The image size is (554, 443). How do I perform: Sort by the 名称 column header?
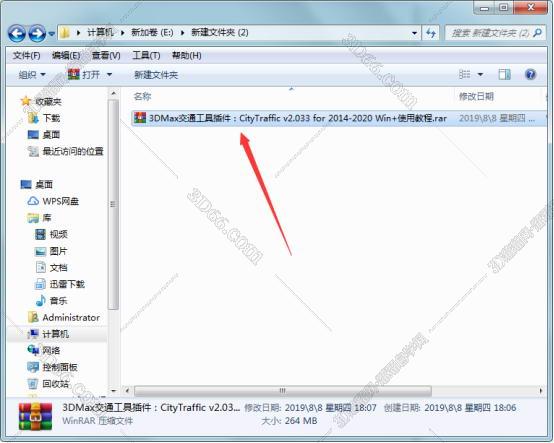tap(142, 96)
